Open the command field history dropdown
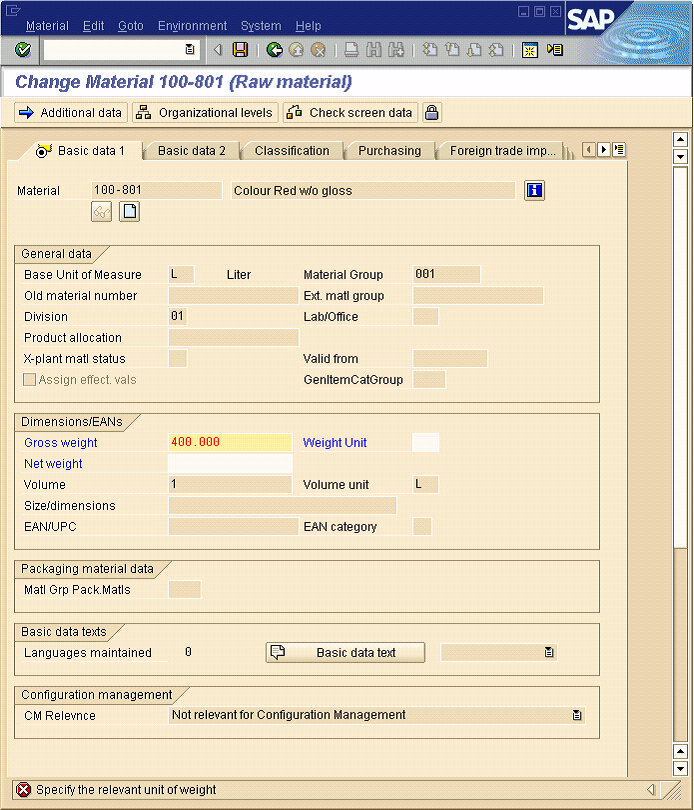This screenshot has height=810, width=694. coord(190,50)
